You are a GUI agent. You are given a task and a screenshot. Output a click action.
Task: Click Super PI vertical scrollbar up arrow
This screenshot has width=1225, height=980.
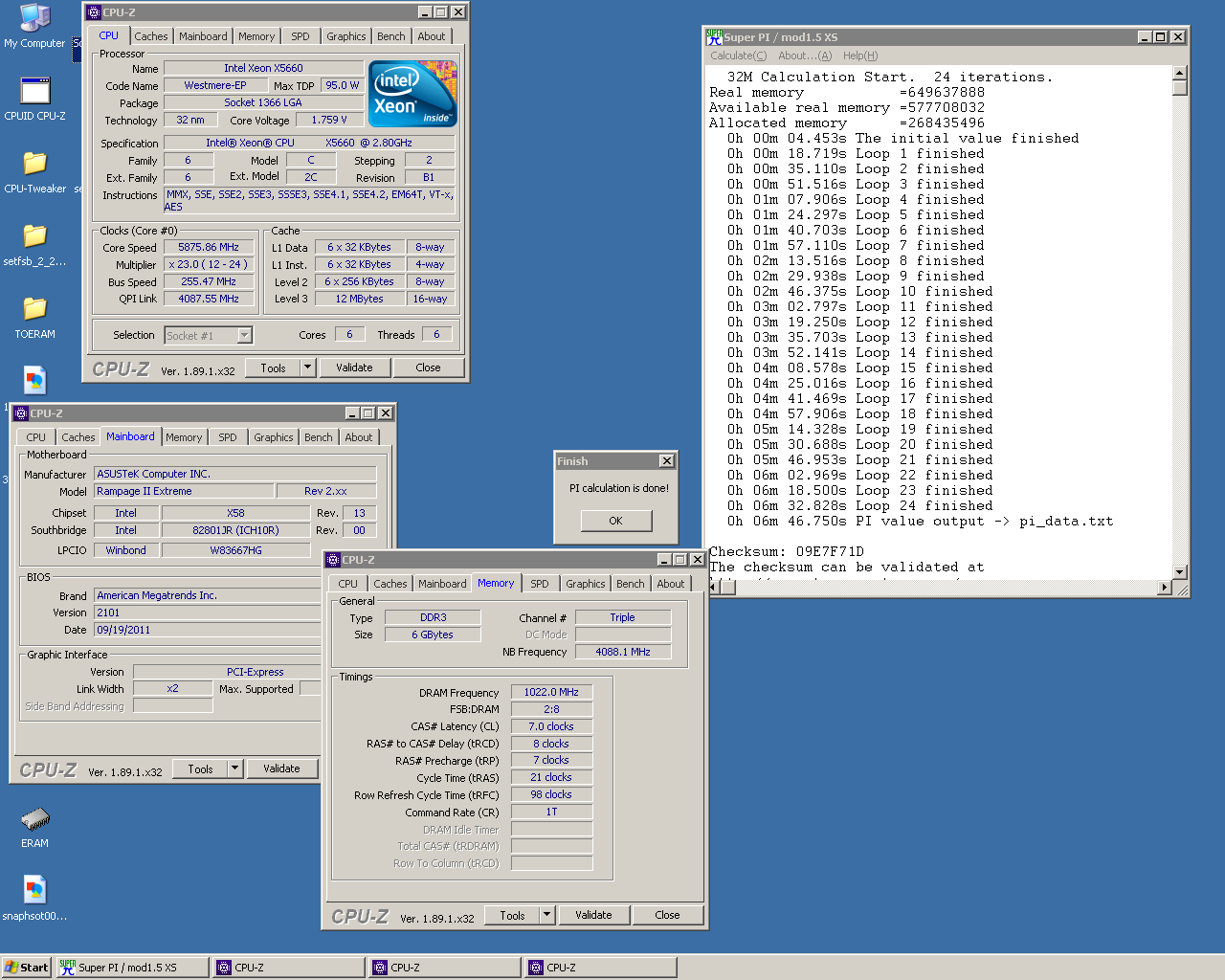1180,73
